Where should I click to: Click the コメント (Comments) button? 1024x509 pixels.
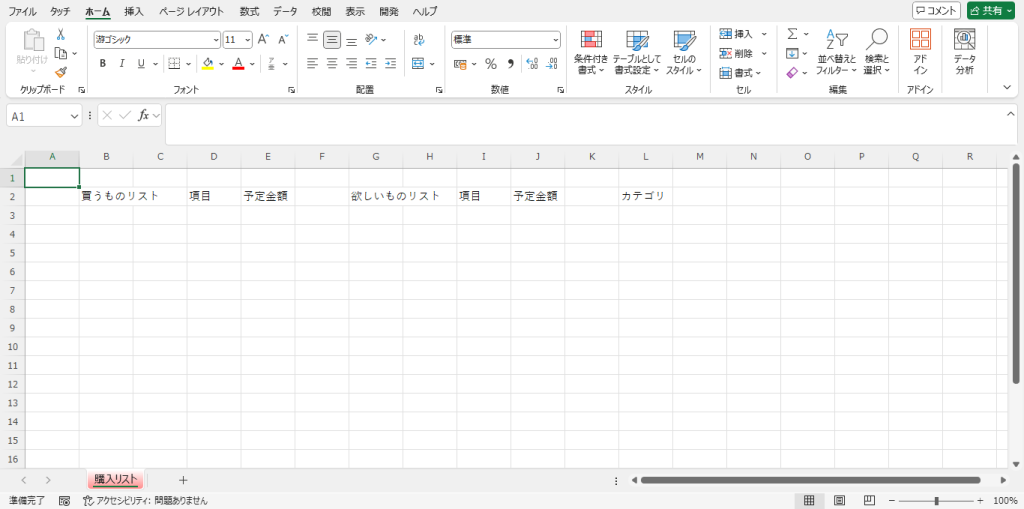click(x=936, y=11)
